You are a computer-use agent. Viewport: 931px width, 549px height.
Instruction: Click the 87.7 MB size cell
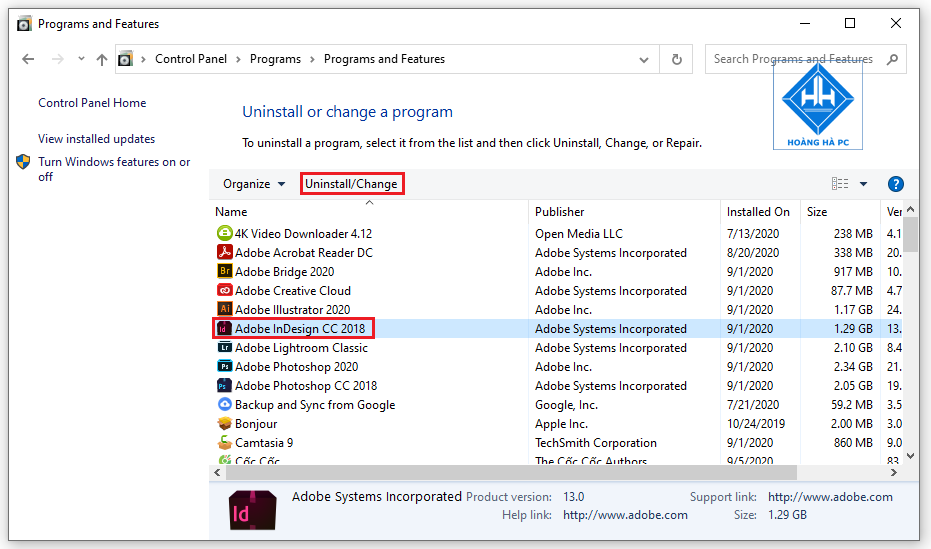pos(851,291)
